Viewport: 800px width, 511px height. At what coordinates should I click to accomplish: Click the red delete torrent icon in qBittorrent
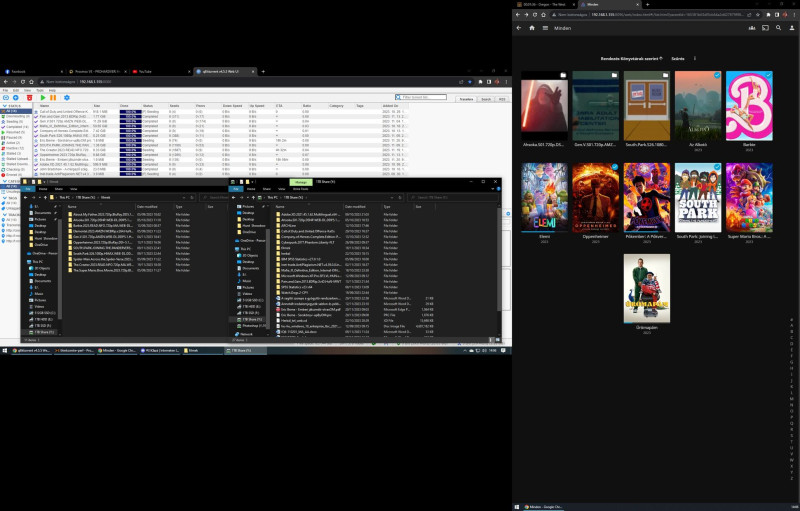(30, 97)
